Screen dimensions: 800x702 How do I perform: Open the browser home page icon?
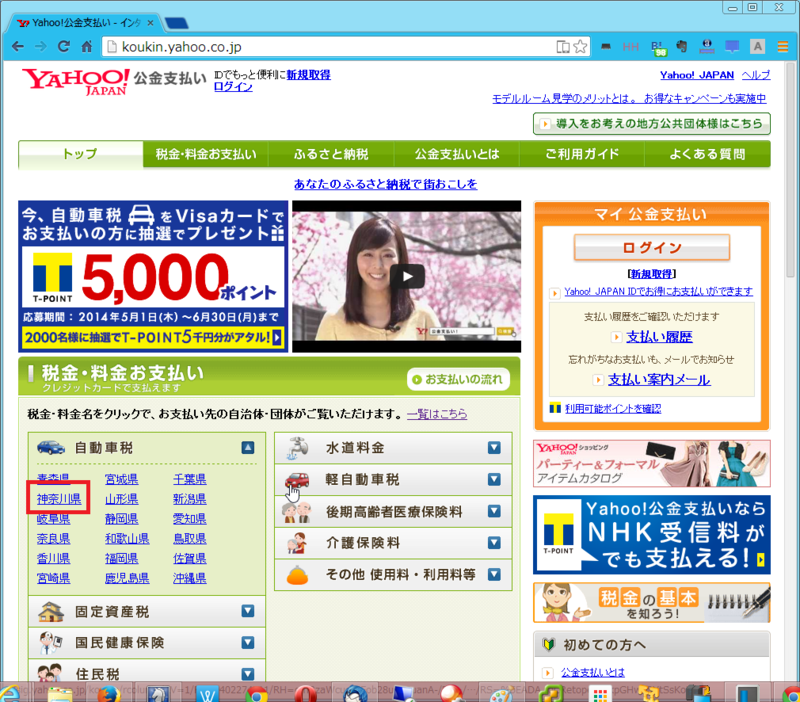coord(87,47)
